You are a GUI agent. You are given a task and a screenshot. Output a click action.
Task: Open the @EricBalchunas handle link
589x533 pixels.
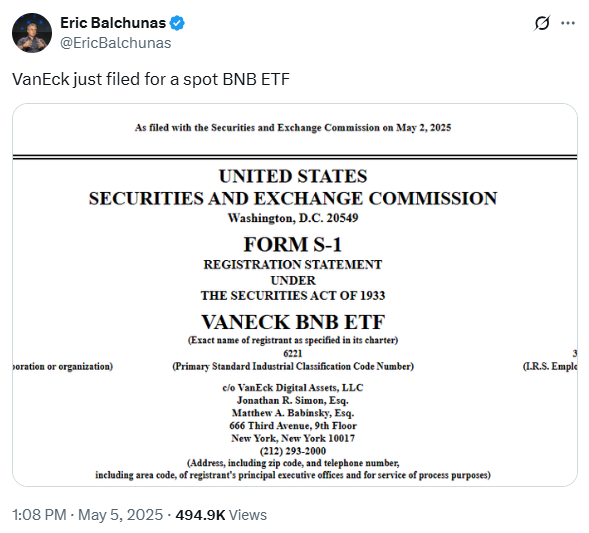coord(116,43)
